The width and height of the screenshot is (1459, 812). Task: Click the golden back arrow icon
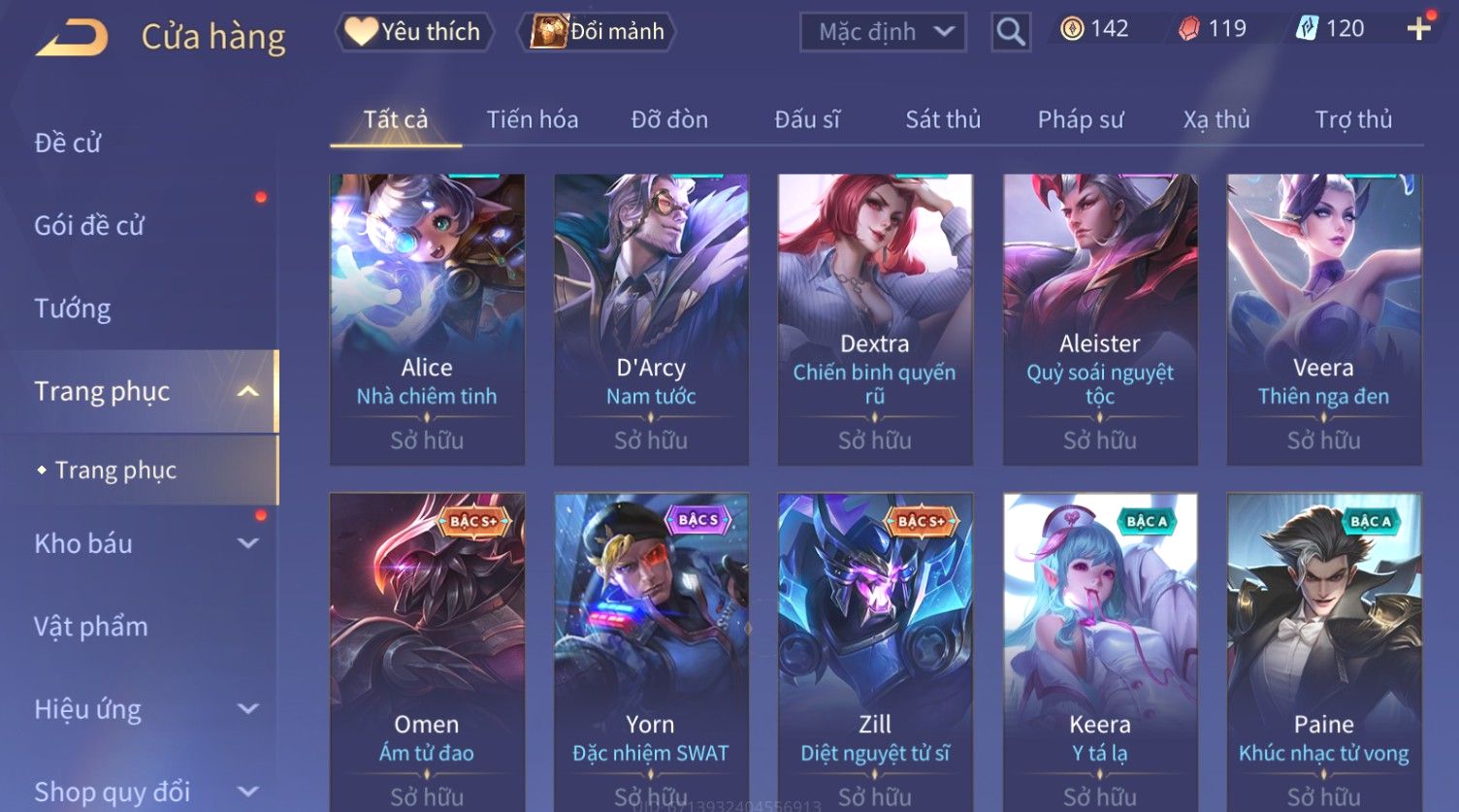(72, 38)
